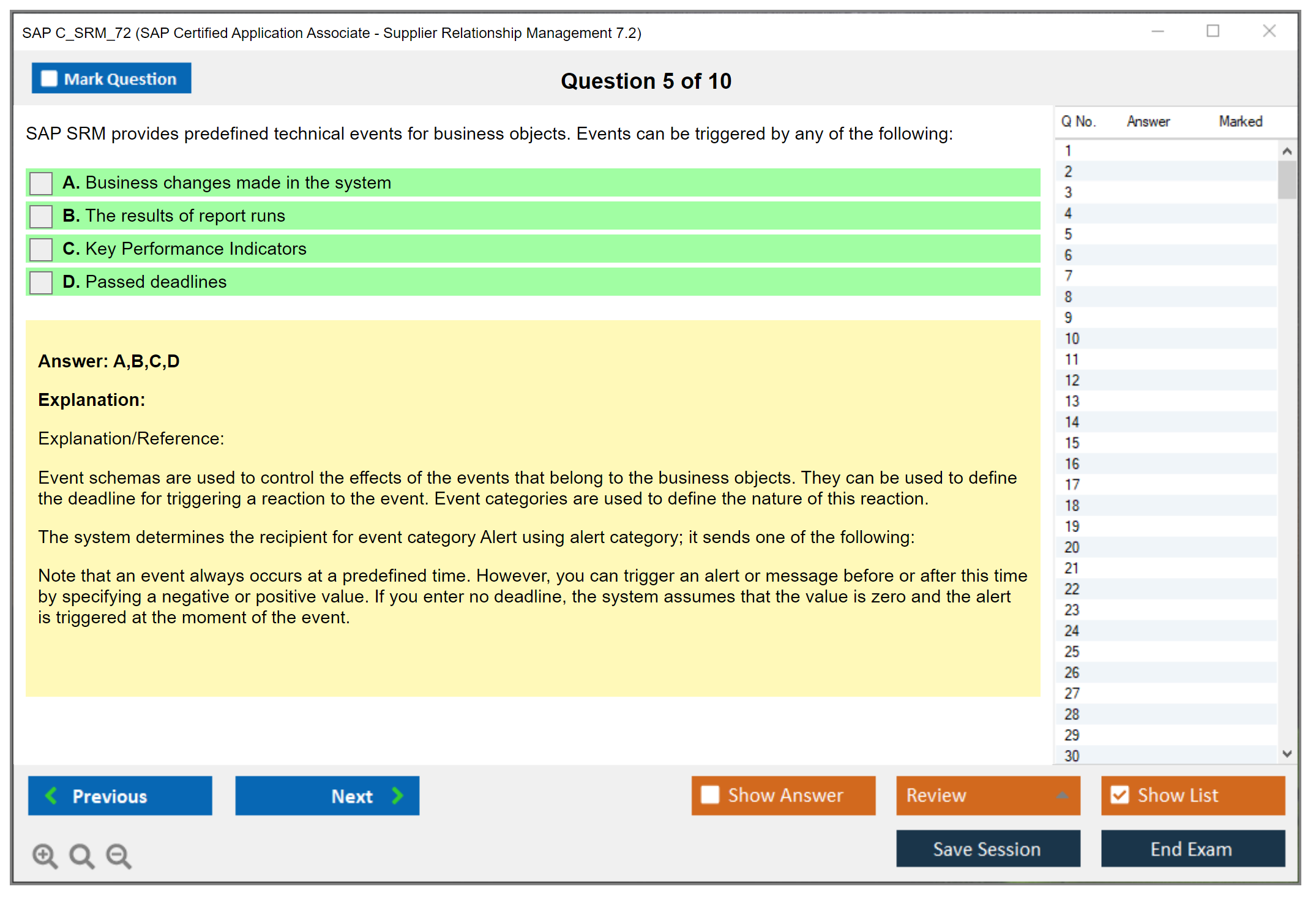Select question 10 in the list
This screenshot has height=900, width=1316.
coord(1072,339)
